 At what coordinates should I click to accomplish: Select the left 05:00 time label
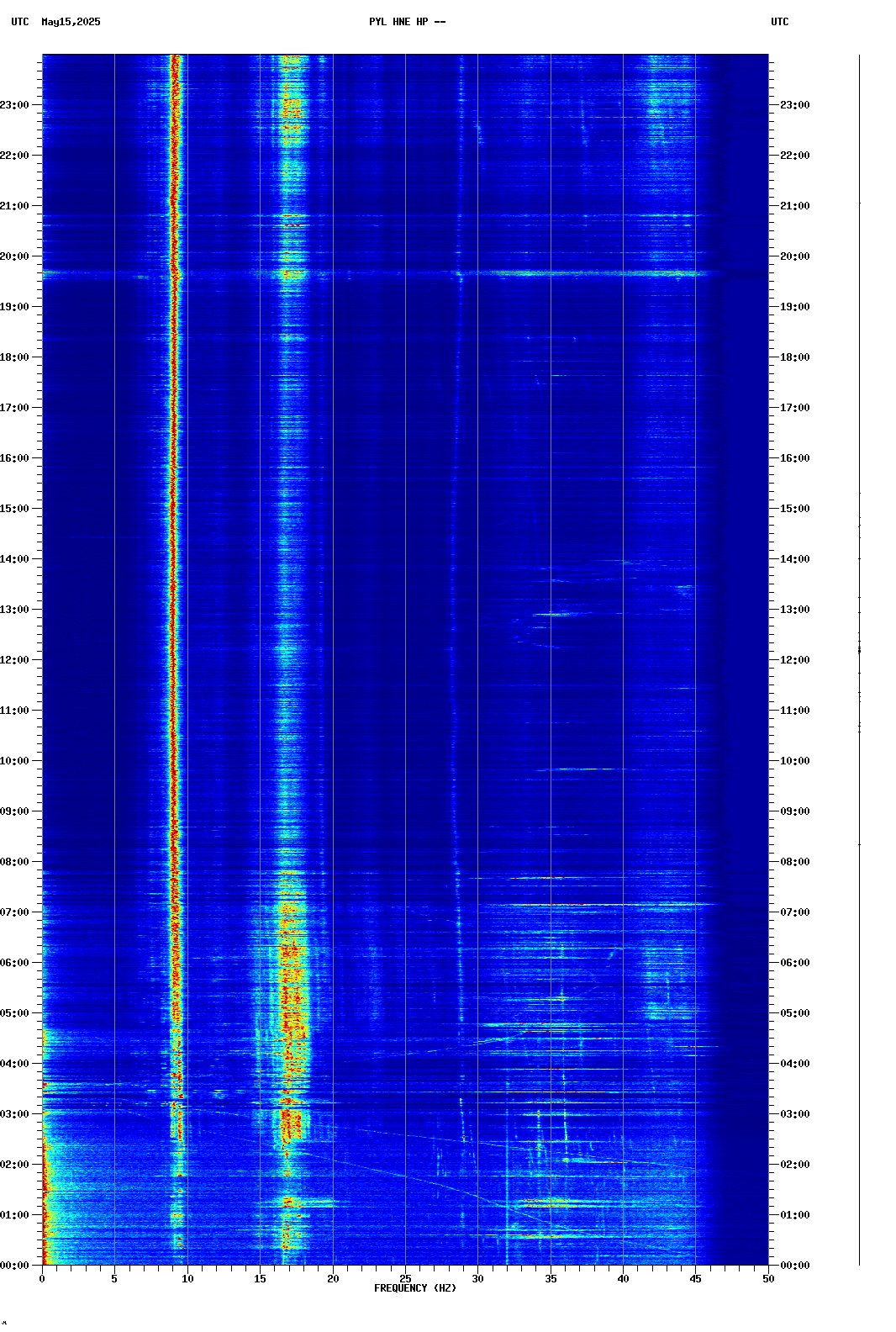14,1013
